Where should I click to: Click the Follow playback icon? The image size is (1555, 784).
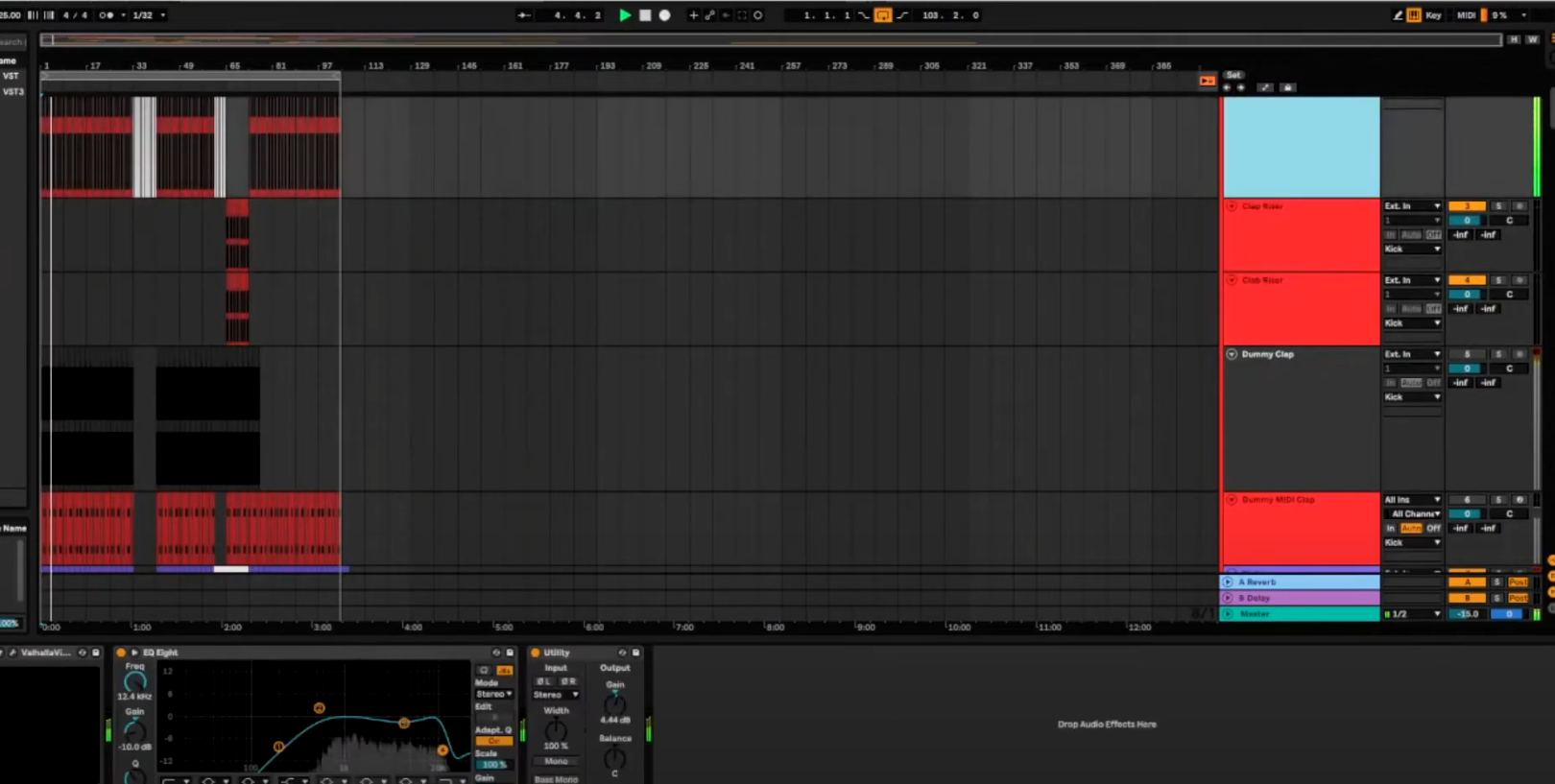point(524,15)
